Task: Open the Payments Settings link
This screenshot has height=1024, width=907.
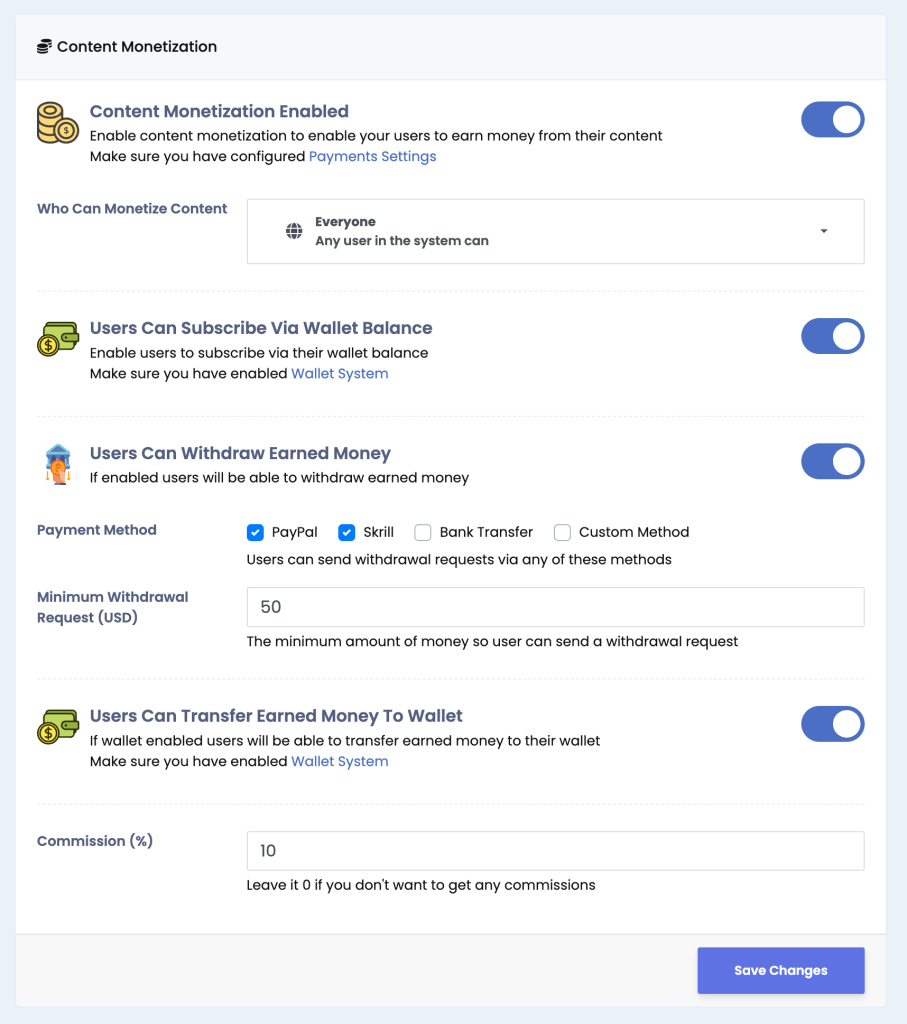Action: point(372,156)
